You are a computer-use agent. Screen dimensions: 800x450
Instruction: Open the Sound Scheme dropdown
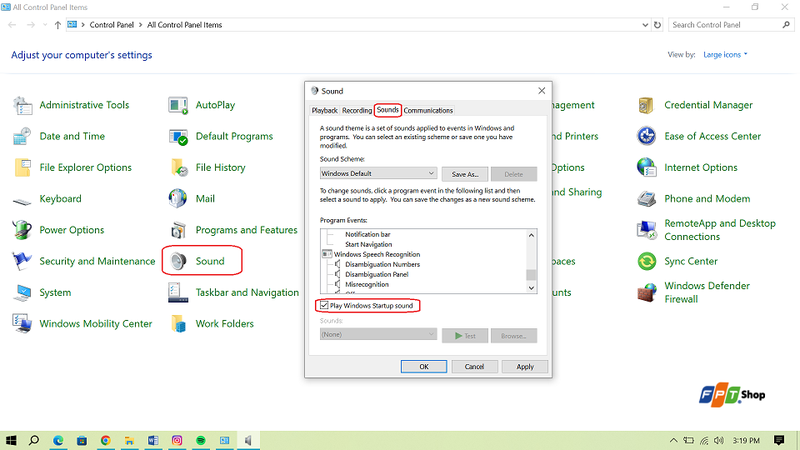(x=378, y=173)
